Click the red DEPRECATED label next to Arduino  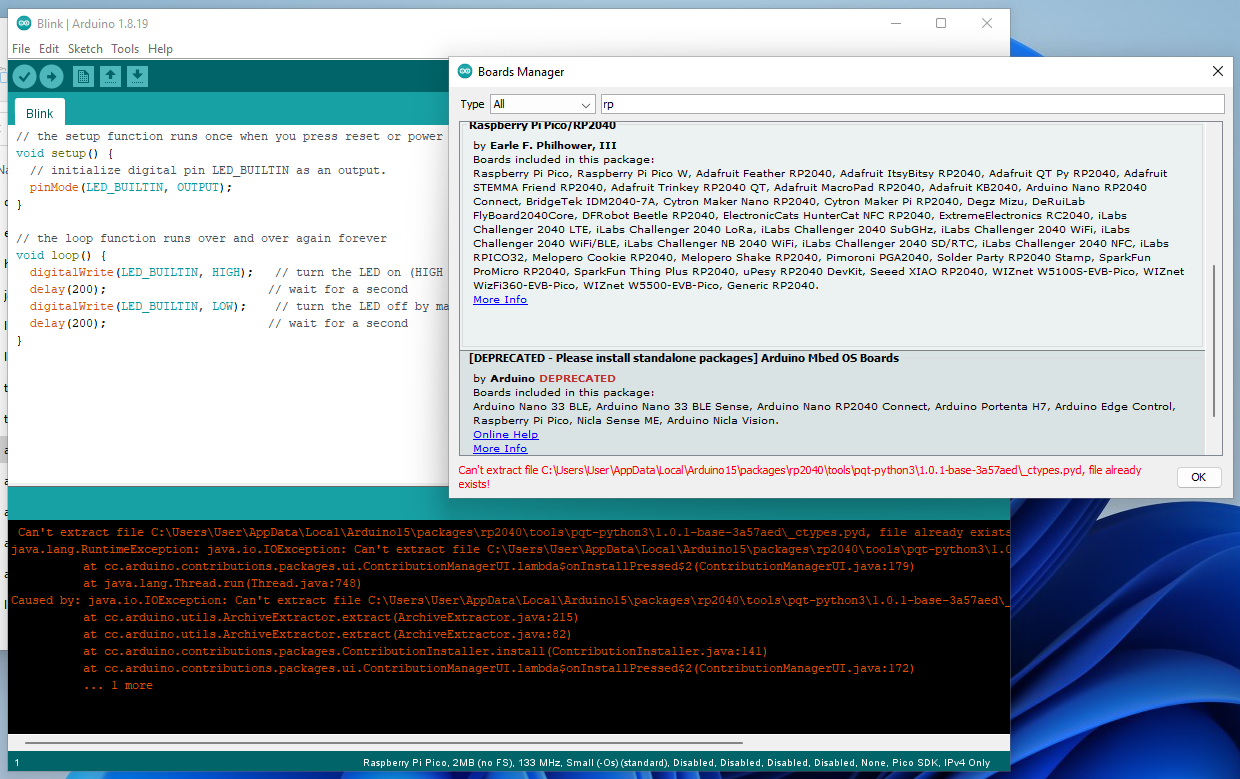click(x=578, y=379)
